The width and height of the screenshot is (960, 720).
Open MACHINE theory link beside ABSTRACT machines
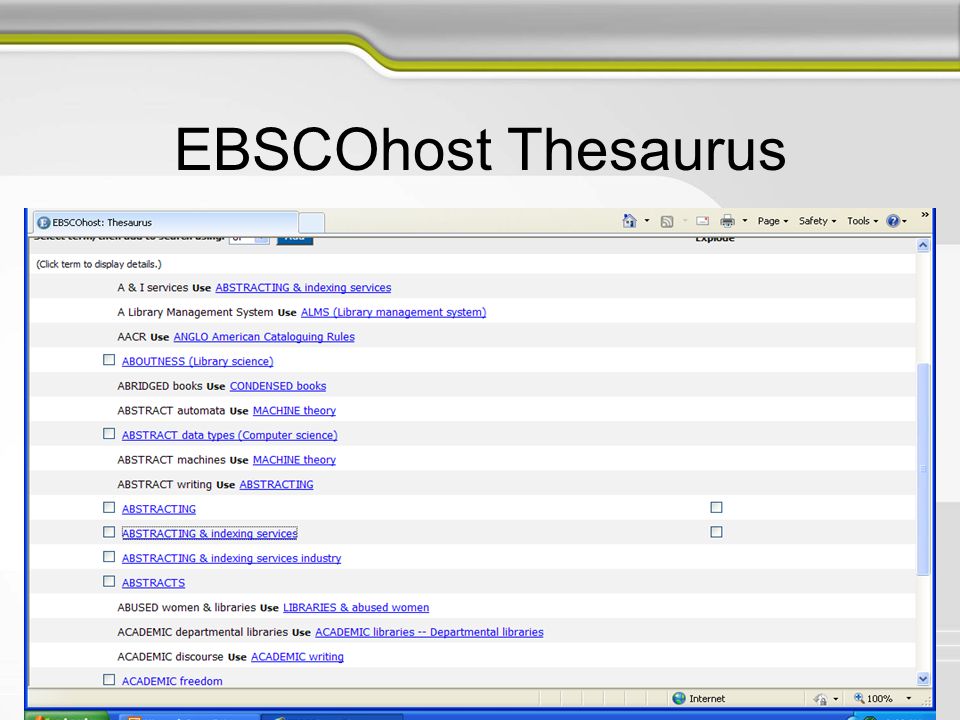pos(294,460)
